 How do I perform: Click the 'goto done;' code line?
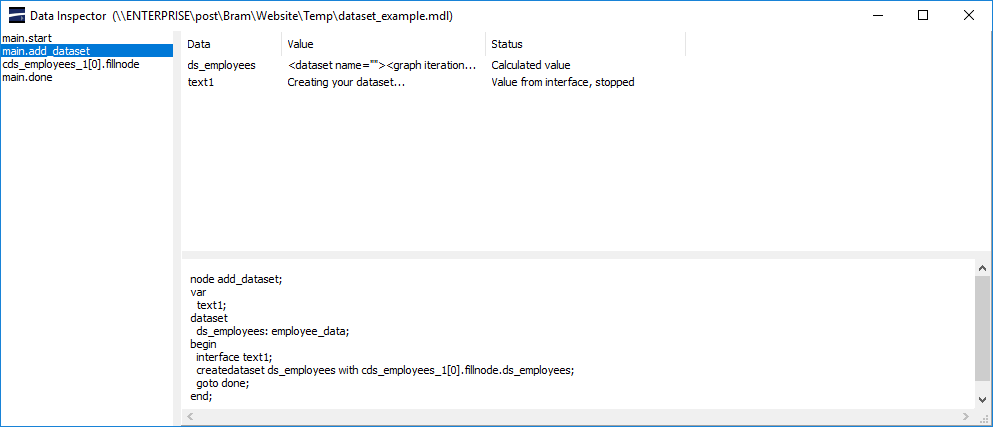tap(223, 383)
